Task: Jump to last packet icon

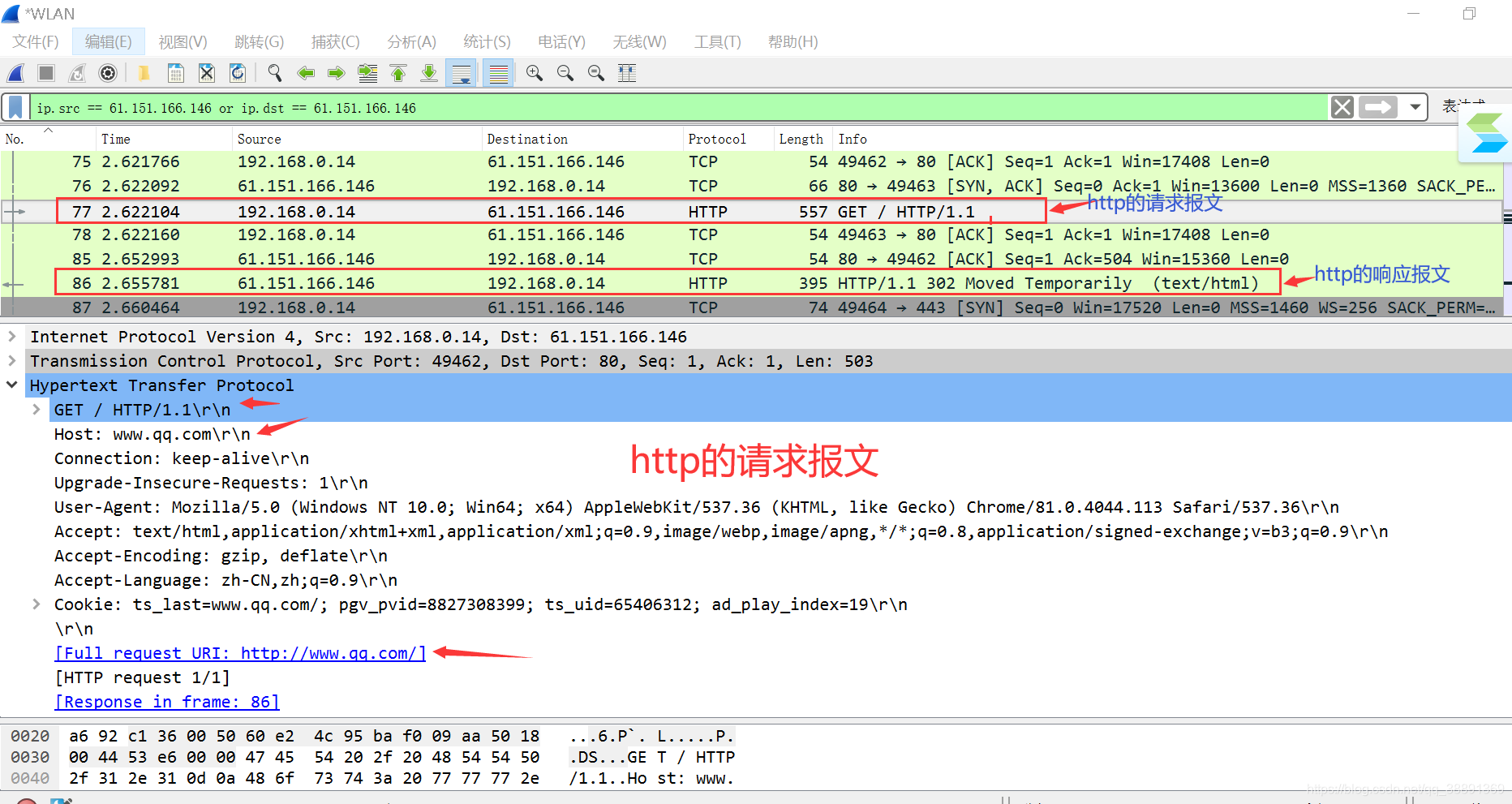Action: pos(429,73)
